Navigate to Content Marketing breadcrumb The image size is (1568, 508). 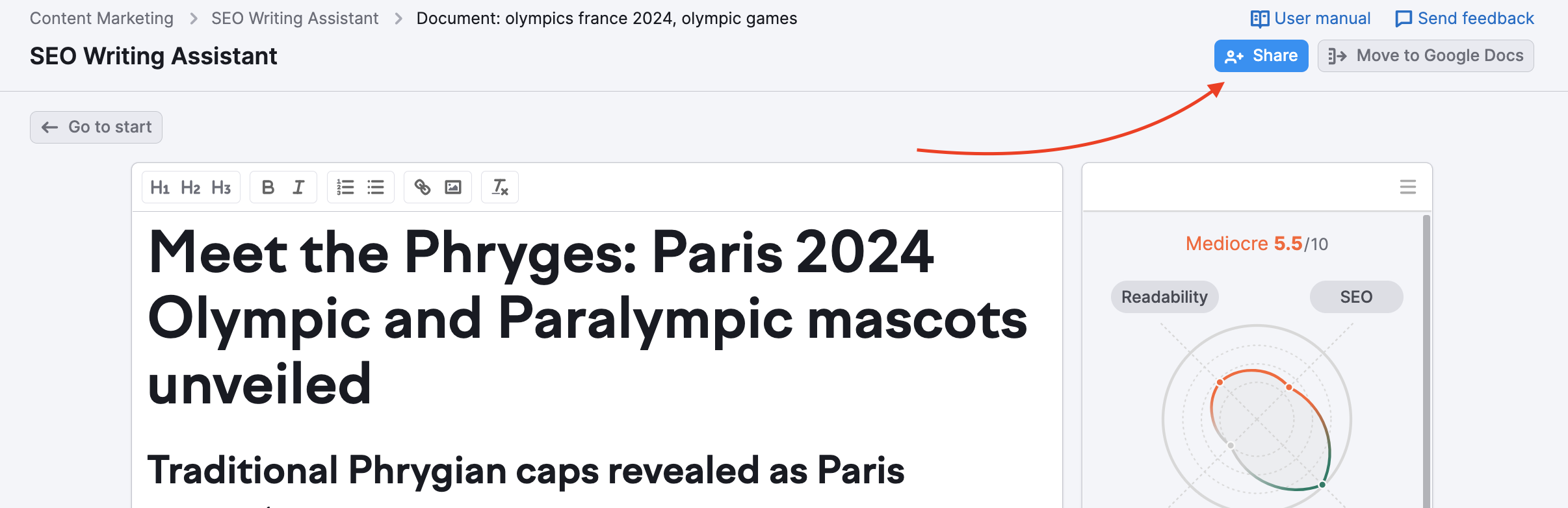101,19
